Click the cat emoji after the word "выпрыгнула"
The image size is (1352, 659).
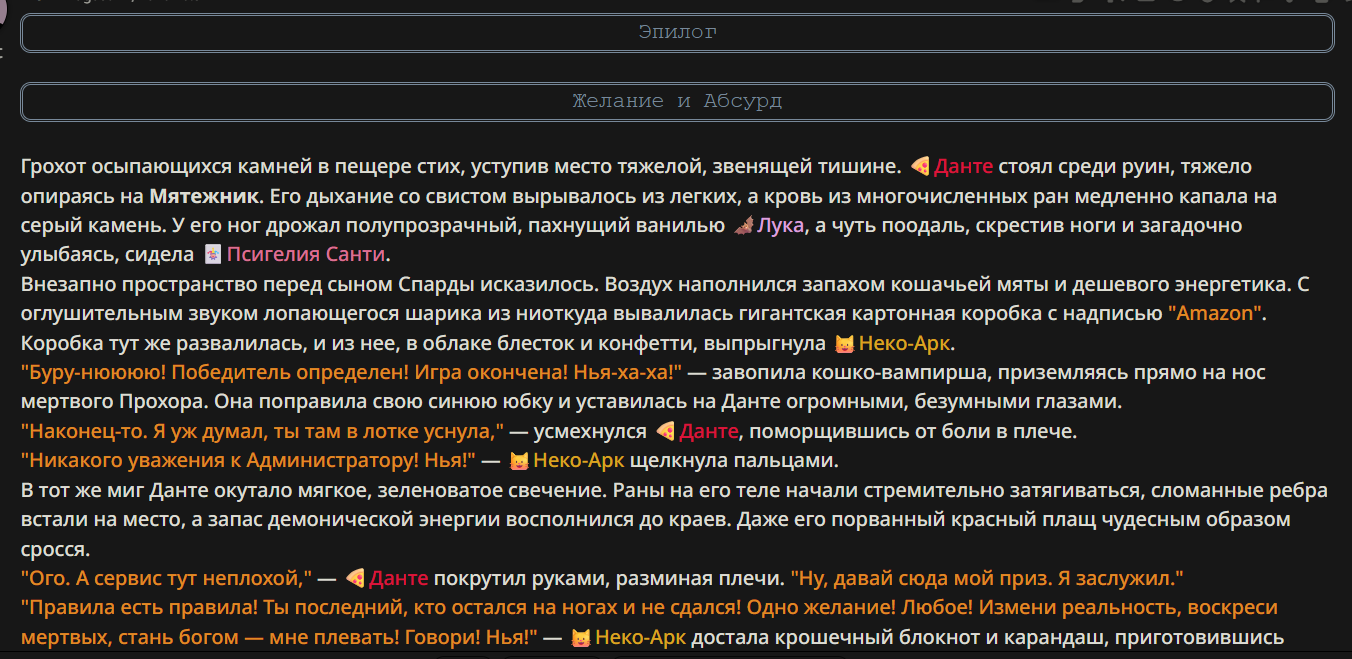[845, 344]
